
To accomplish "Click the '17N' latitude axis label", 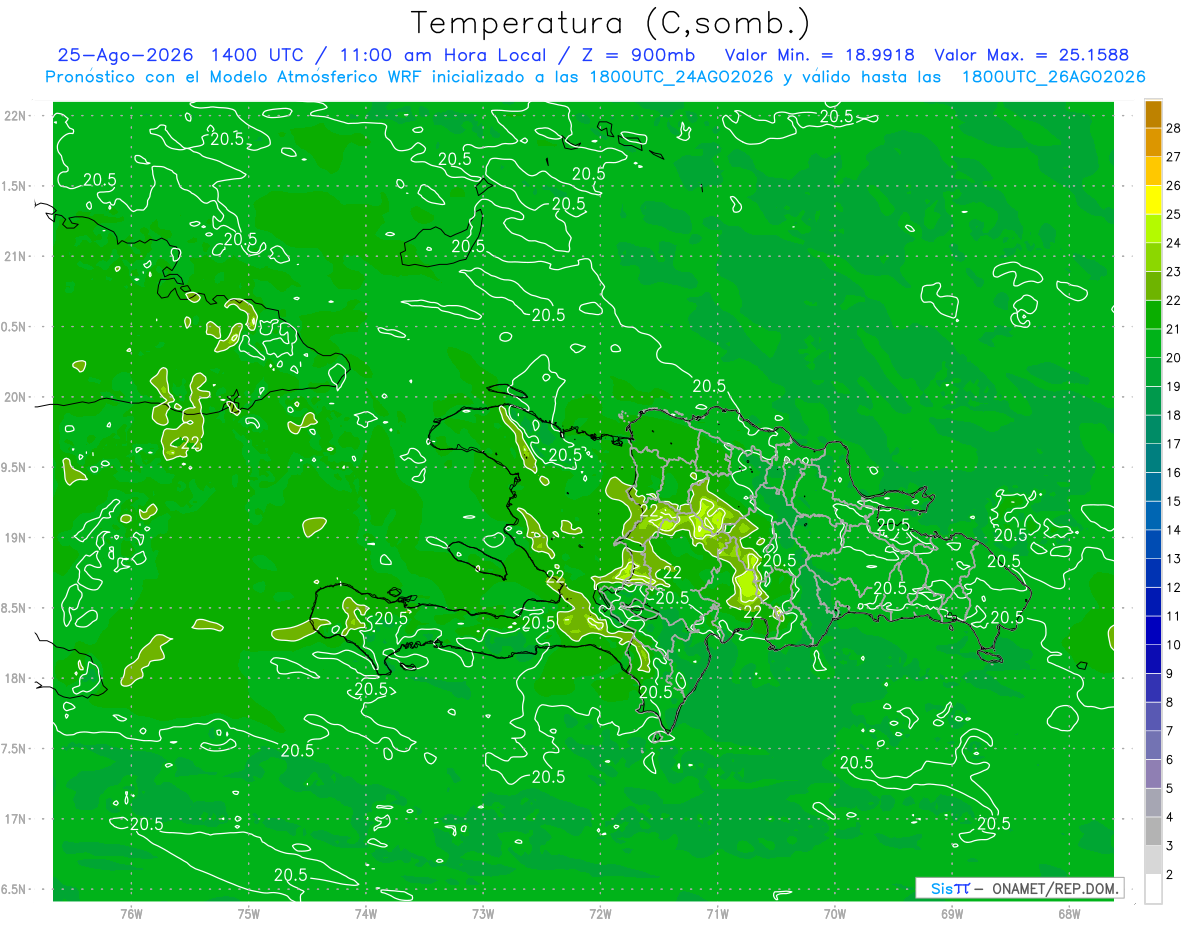I will [15, 820].
